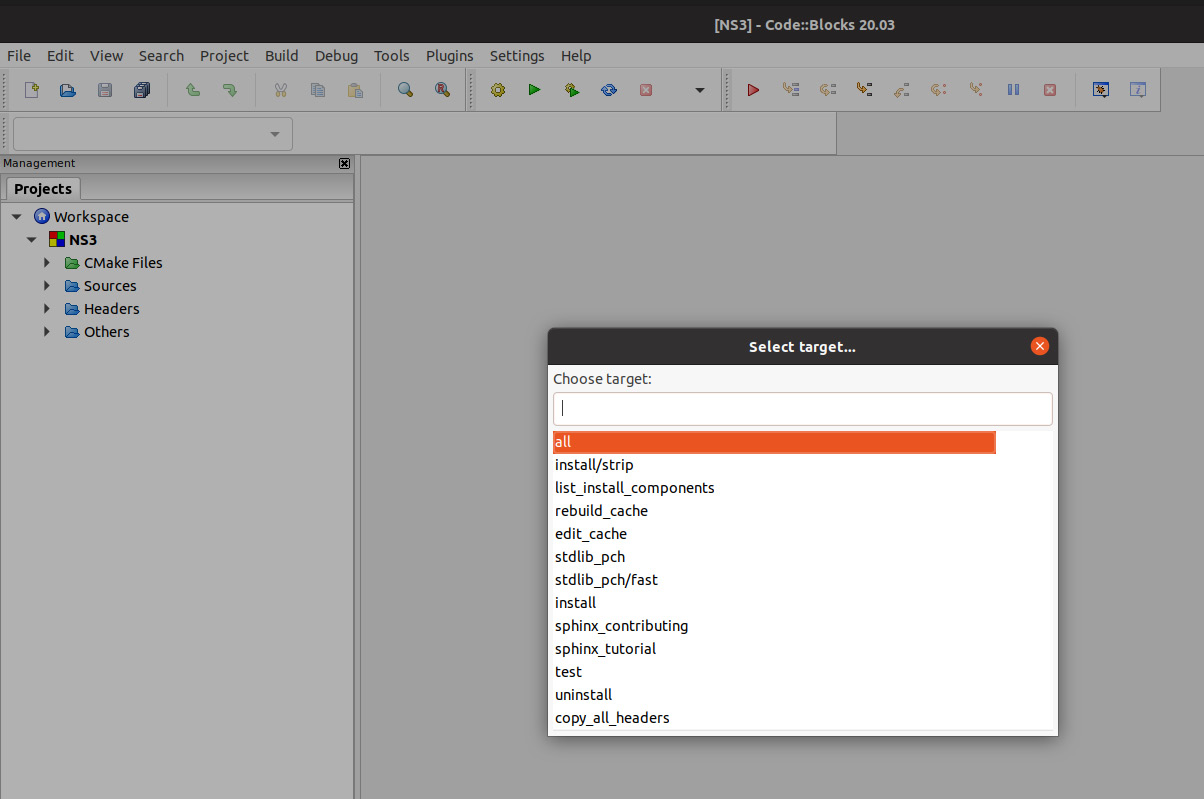Open a file using the toolbar icon

[x=68, y=90]
